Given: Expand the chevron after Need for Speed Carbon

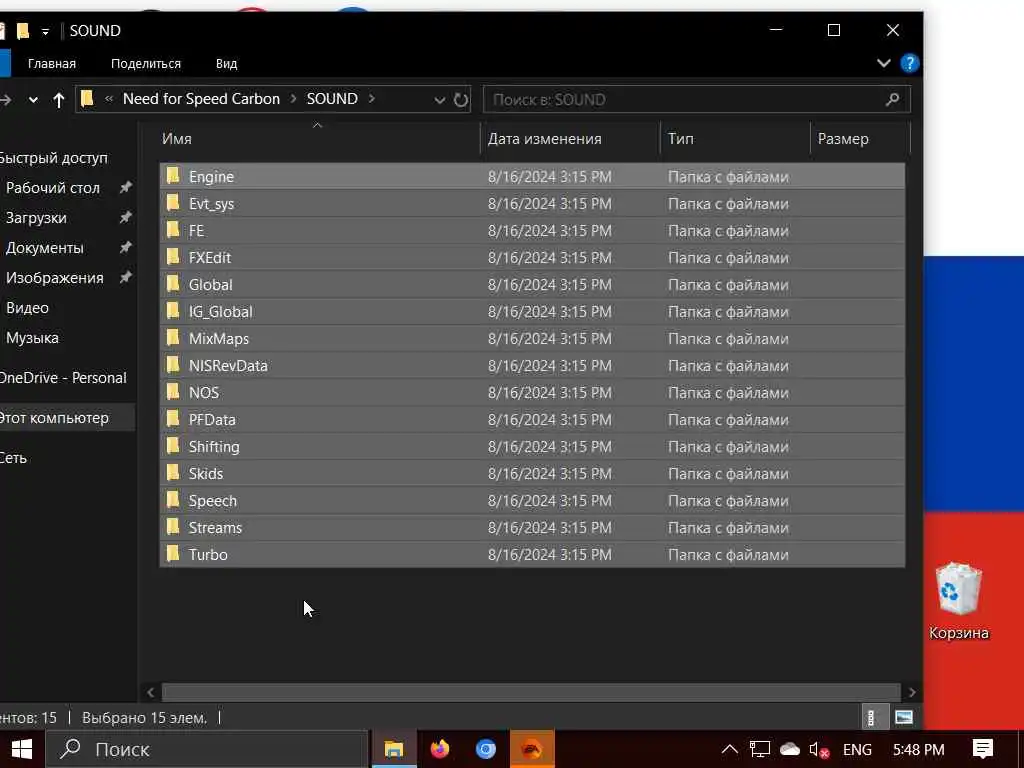Looking at the screenshot, I should coord(293,99).
